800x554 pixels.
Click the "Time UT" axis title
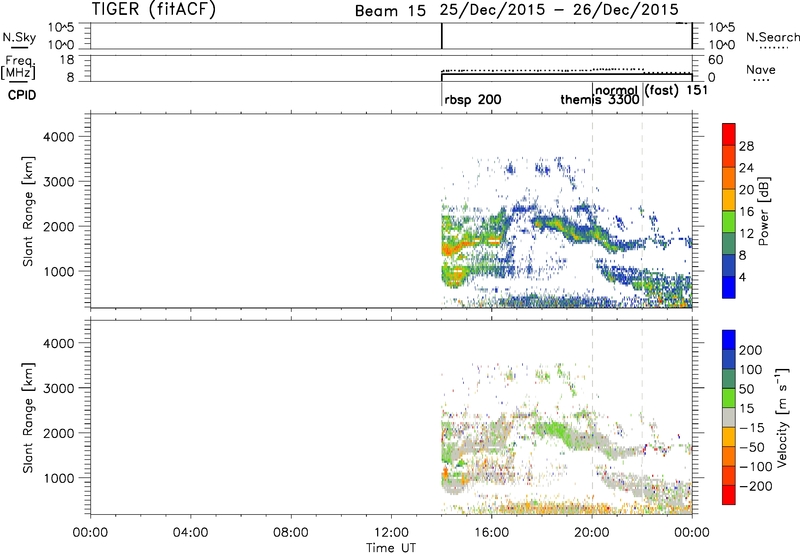pyautogui.click(x=391, y=548)
